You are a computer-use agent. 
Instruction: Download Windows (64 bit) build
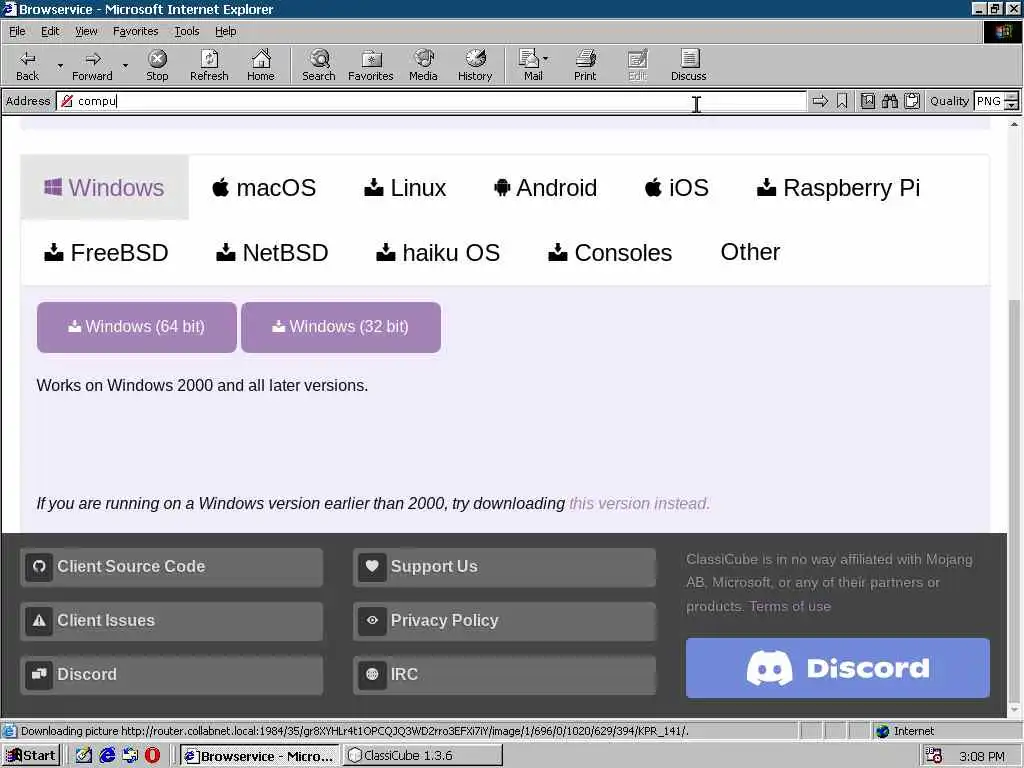[x=136, y=327]
